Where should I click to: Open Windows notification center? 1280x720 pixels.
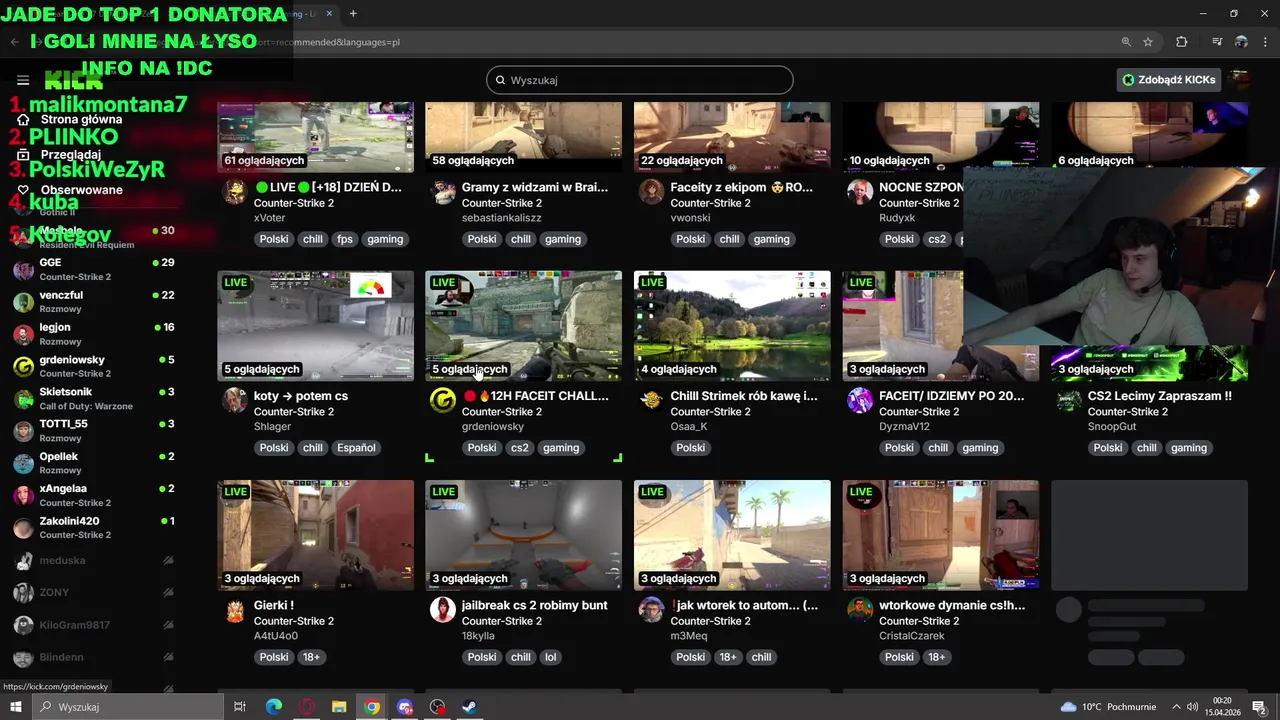[x=1260, y=707]
